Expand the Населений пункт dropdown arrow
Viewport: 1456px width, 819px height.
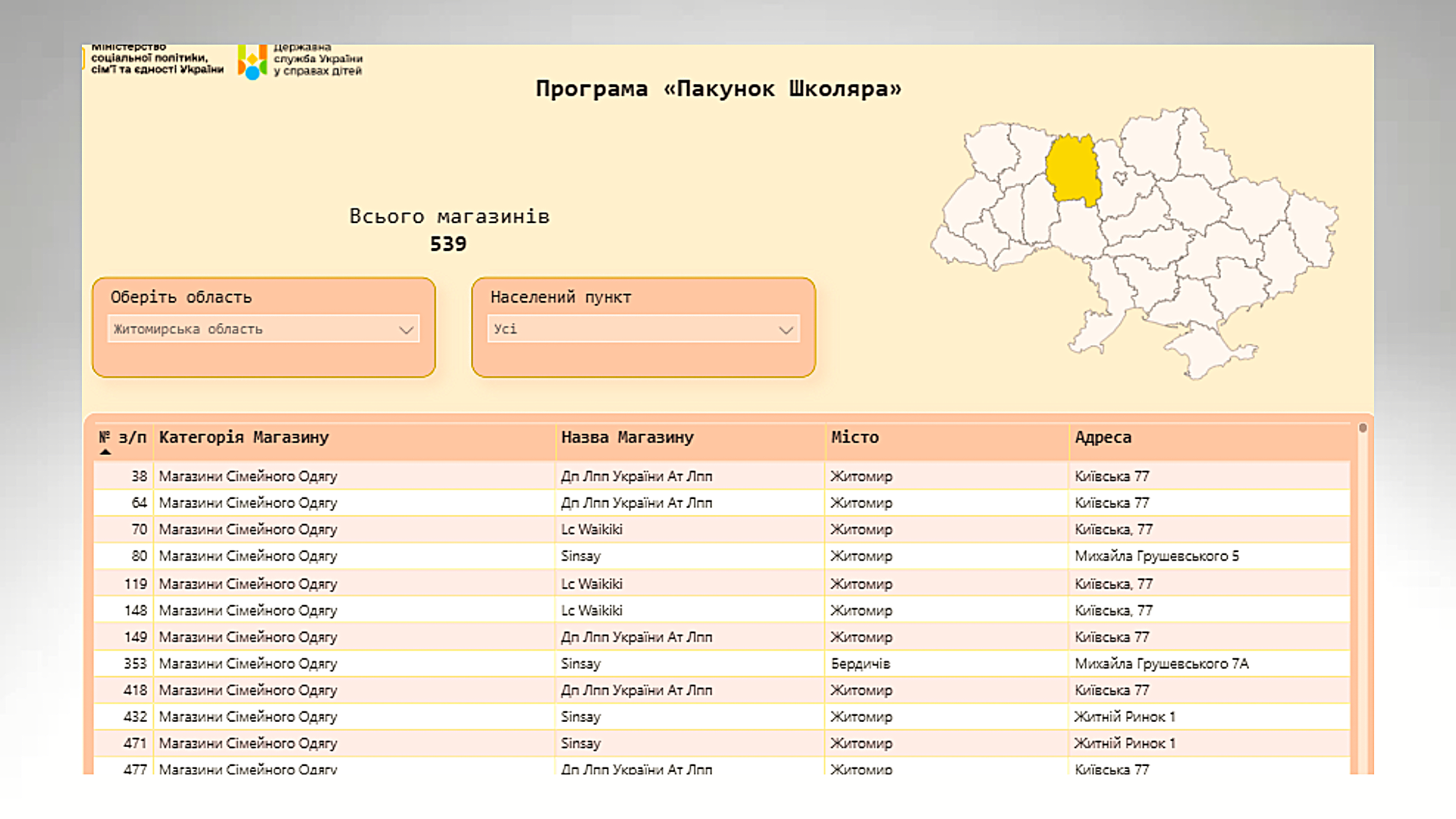tap(786, 330)
